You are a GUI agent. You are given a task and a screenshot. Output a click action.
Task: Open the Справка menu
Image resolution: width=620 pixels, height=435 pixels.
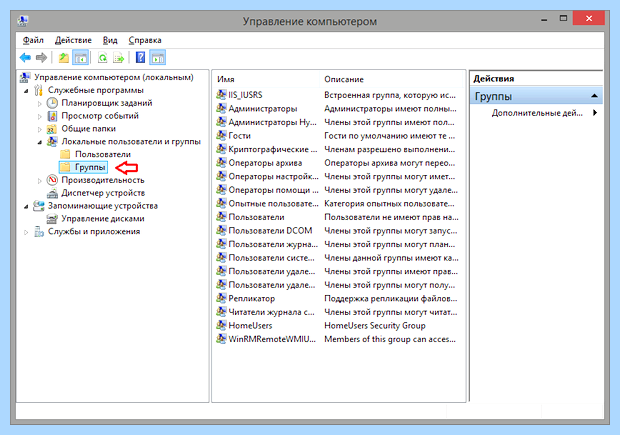click(x=145, y=40)
